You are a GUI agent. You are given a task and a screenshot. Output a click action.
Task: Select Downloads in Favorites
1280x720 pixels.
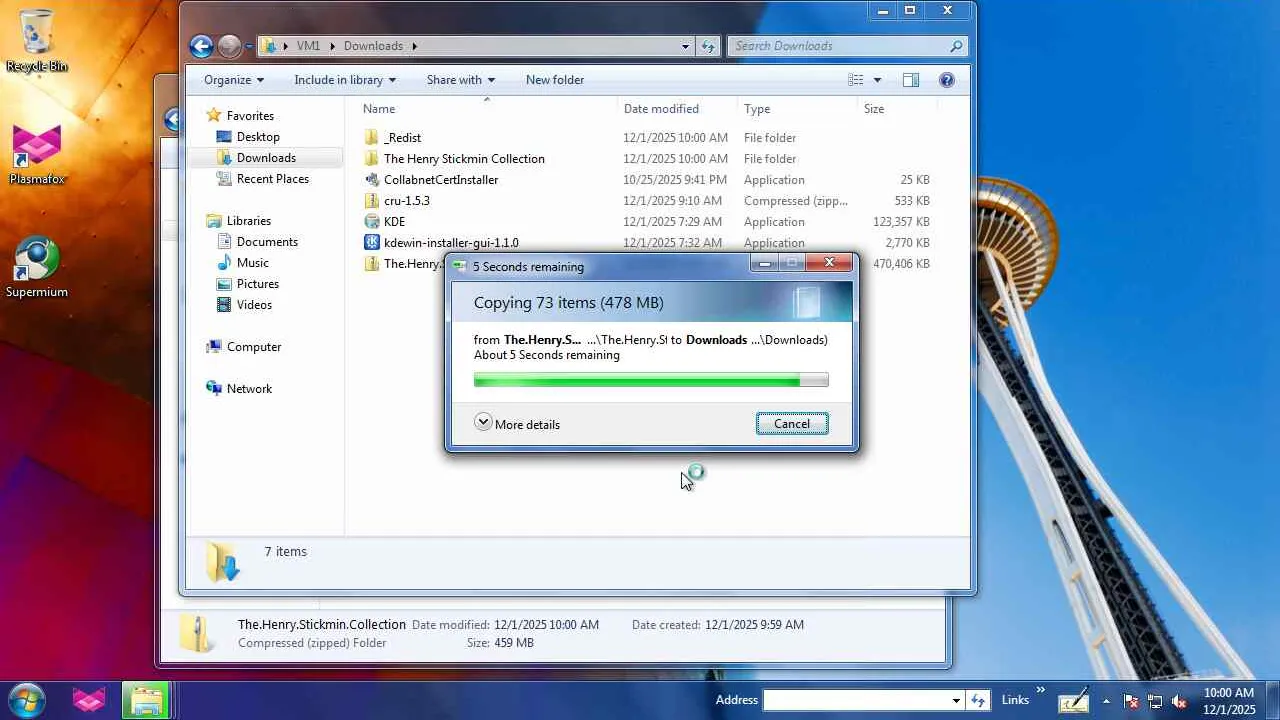click(x=266, y=158)
